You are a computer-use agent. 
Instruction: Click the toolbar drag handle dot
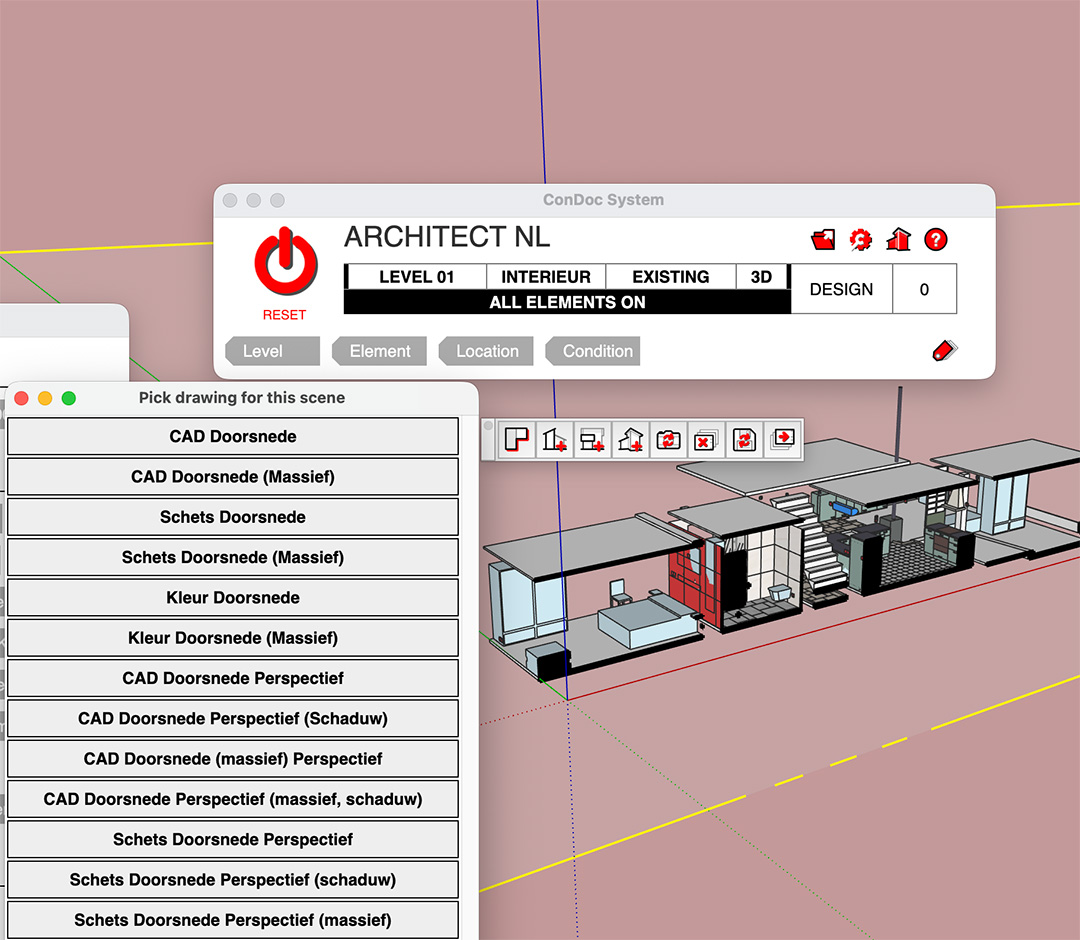[x=488, y=426]
